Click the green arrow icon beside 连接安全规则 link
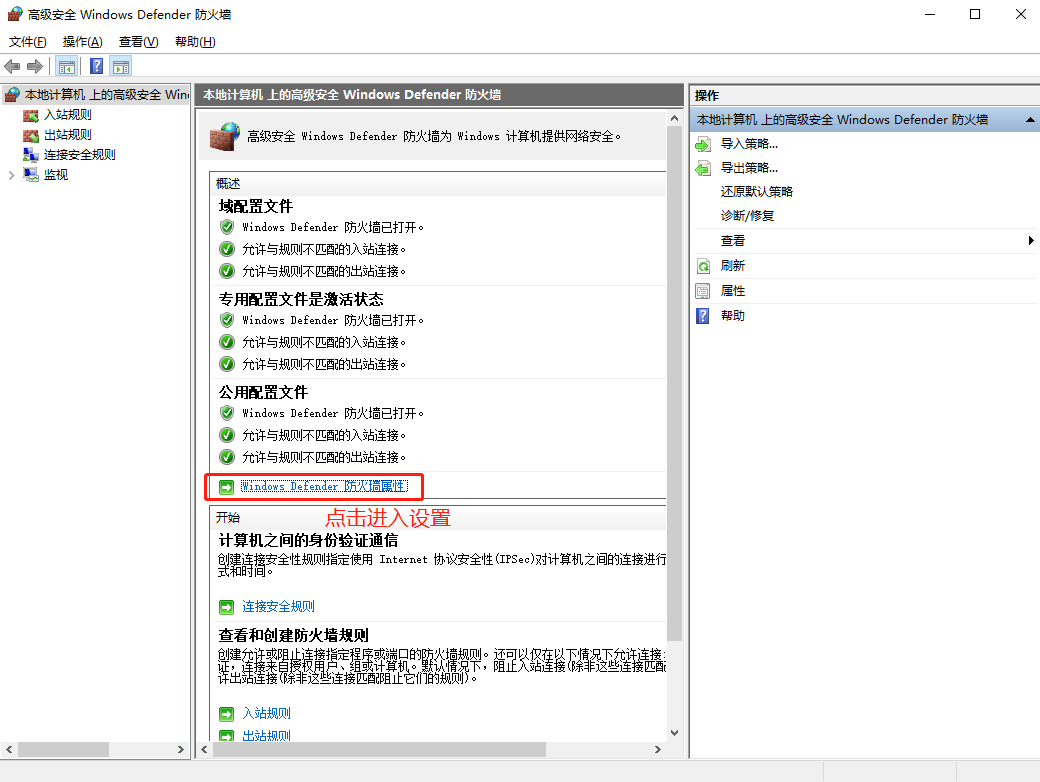The height and width of the screenshot is (782, 1040). (x=227, y=607)
